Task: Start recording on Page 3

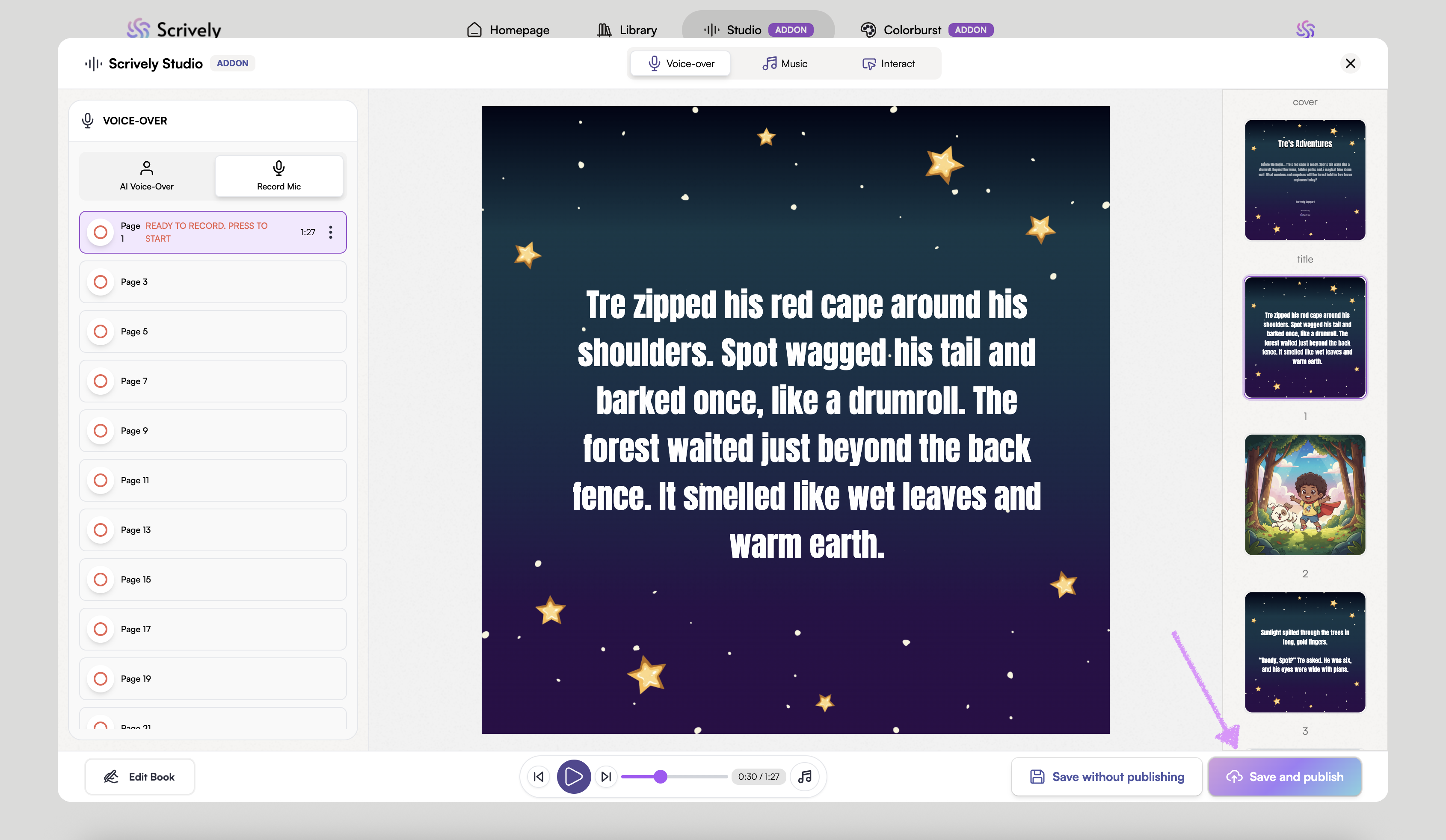Action: 101,282
